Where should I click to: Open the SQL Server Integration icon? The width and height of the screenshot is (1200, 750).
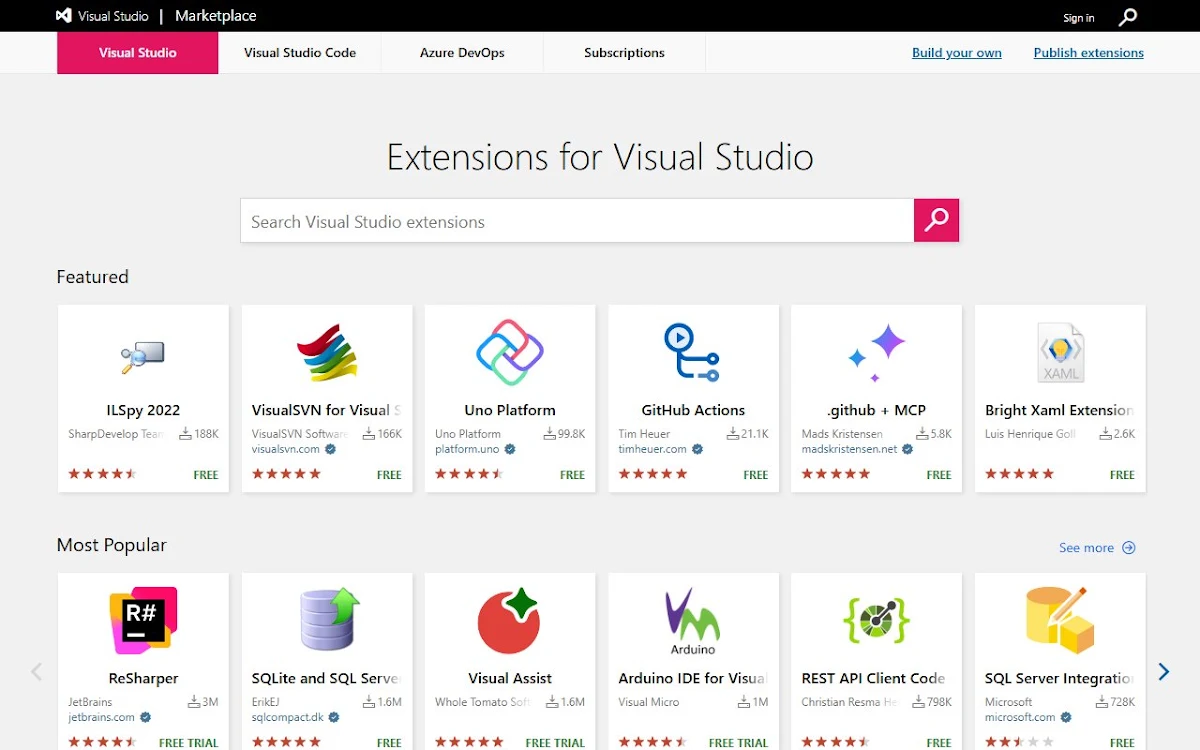point(1059,620)
